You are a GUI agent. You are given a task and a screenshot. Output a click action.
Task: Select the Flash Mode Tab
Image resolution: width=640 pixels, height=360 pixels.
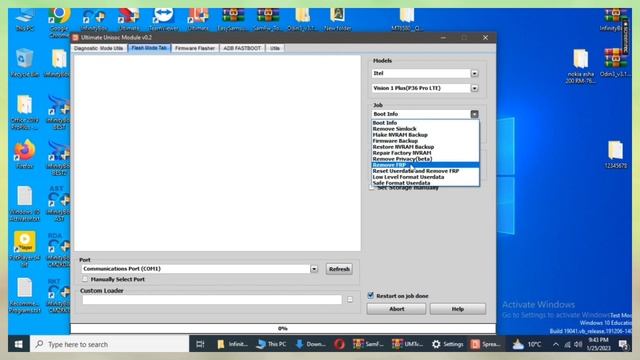(149, 48)
